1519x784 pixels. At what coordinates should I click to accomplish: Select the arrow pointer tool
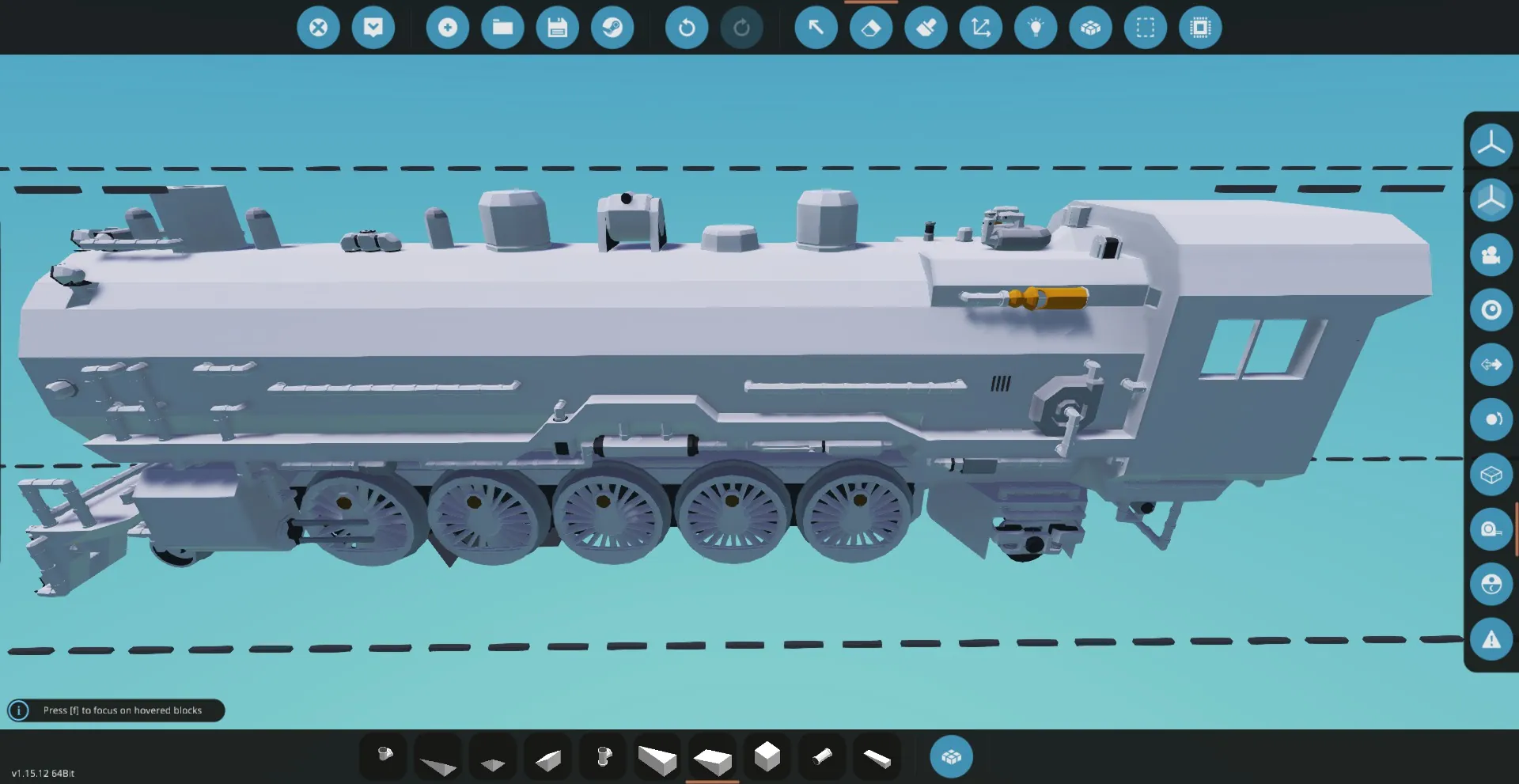coord(816,28)
